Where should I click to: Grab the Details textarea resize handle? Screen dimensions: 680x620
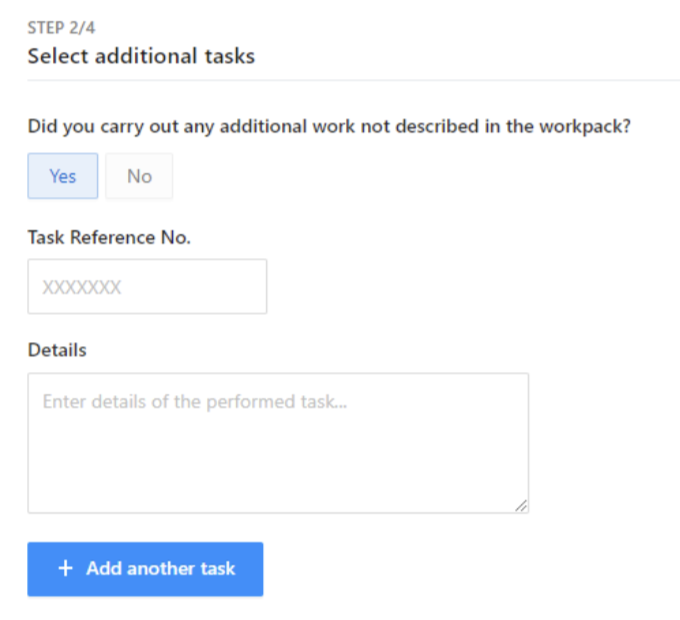coord(521,506)
